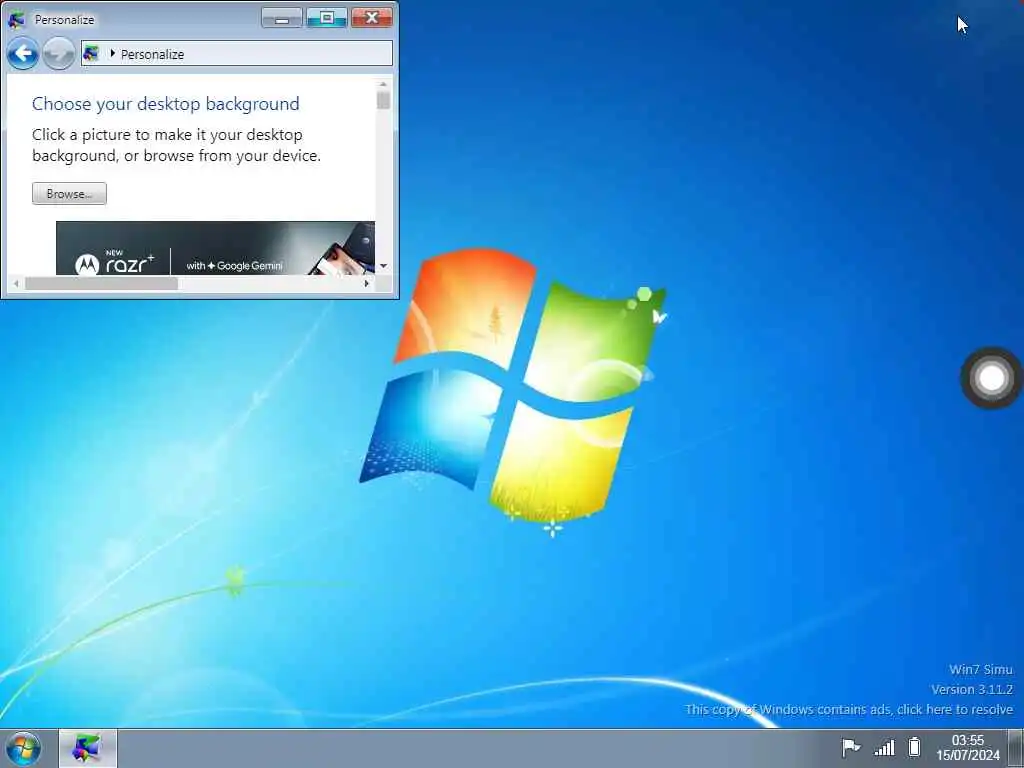The image size is (1024, 768).
Task: Click the horizontal scrollbar left arrow
Action: (16, 283)
